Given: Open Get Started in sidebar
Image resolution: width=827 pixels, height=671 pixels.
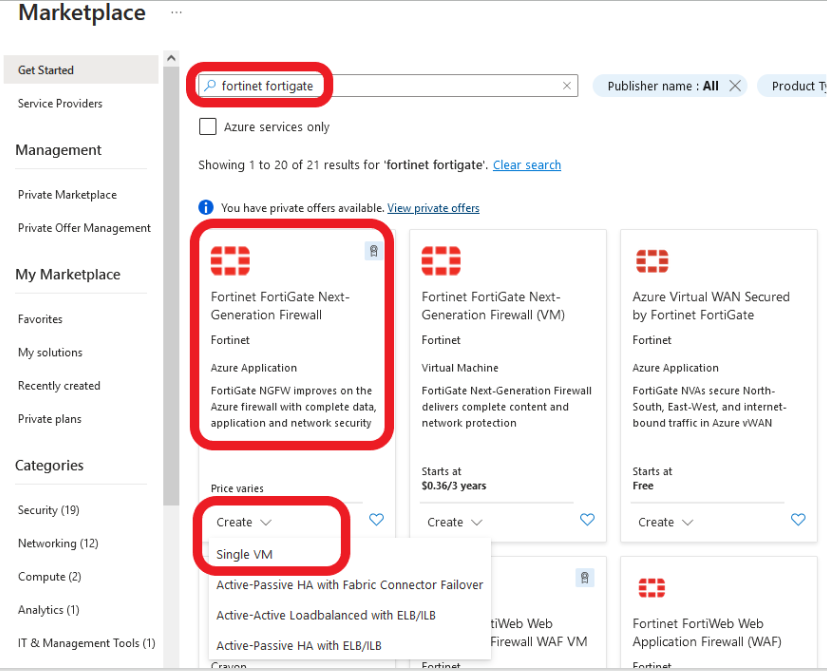Looking at the screenshot, I should (81, 70).
